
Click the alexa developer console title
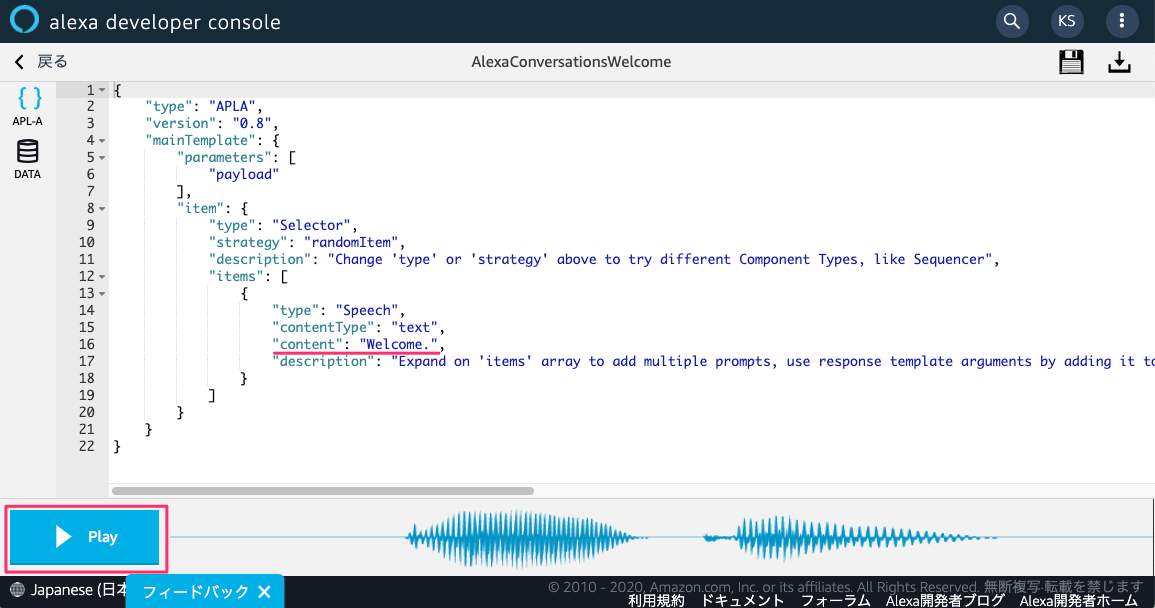pyautogui.click(x=165, y=22)
